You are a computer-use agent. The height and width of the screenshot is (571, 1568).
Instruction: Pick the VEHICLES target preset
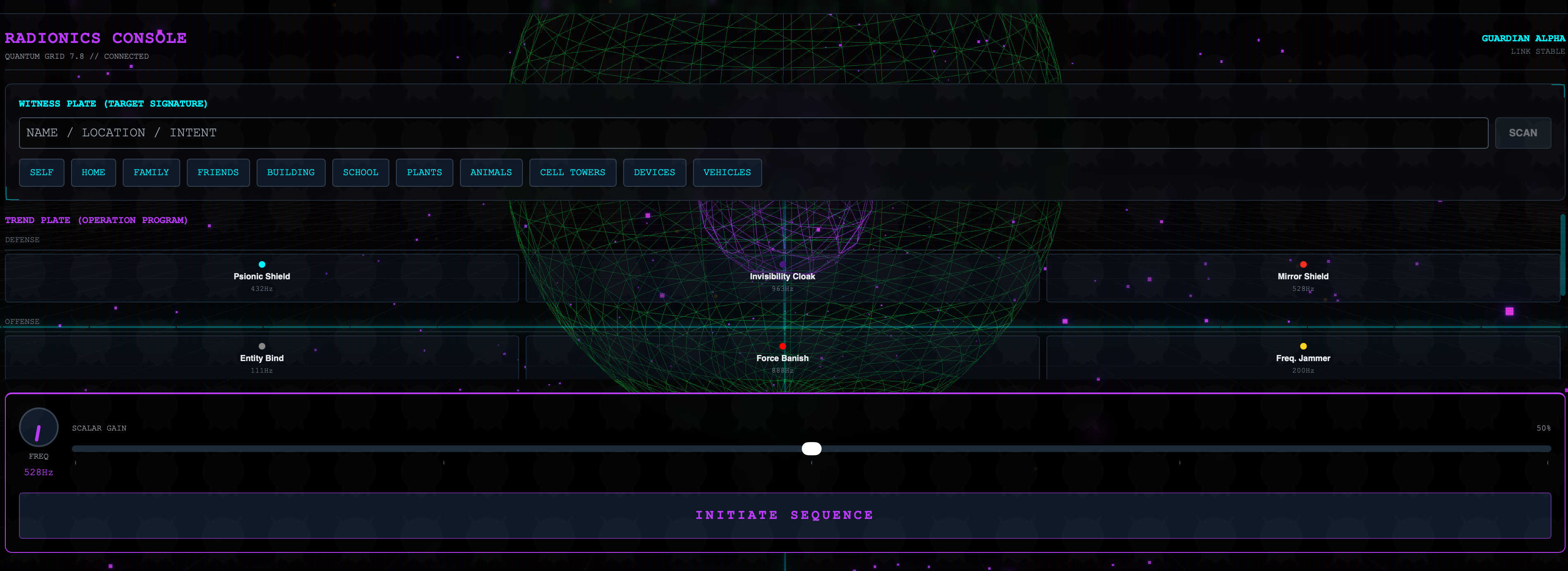point(727,173)
